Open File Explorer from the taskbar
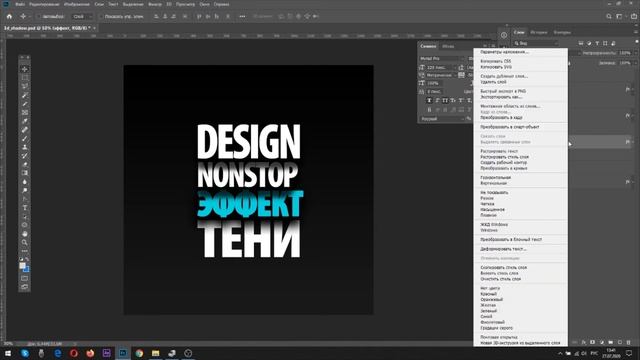 [x=156, y=353]
